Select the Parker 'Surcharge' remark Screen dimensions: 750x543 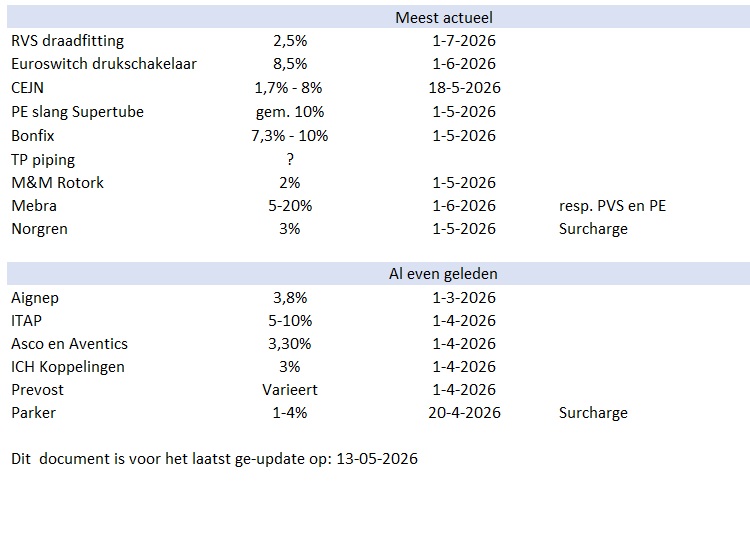click(593, 412)
